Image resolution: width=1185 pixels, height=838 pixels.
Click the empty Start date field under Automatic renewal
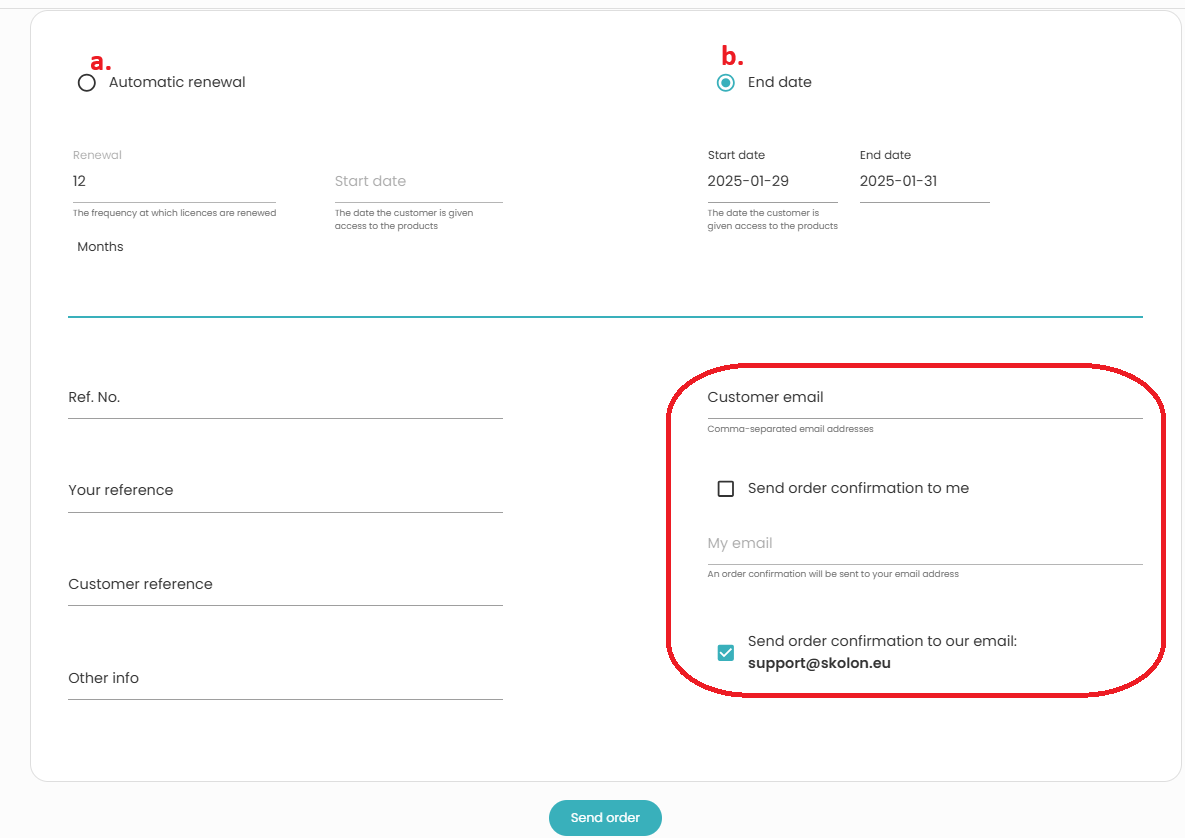pos(419,181)
